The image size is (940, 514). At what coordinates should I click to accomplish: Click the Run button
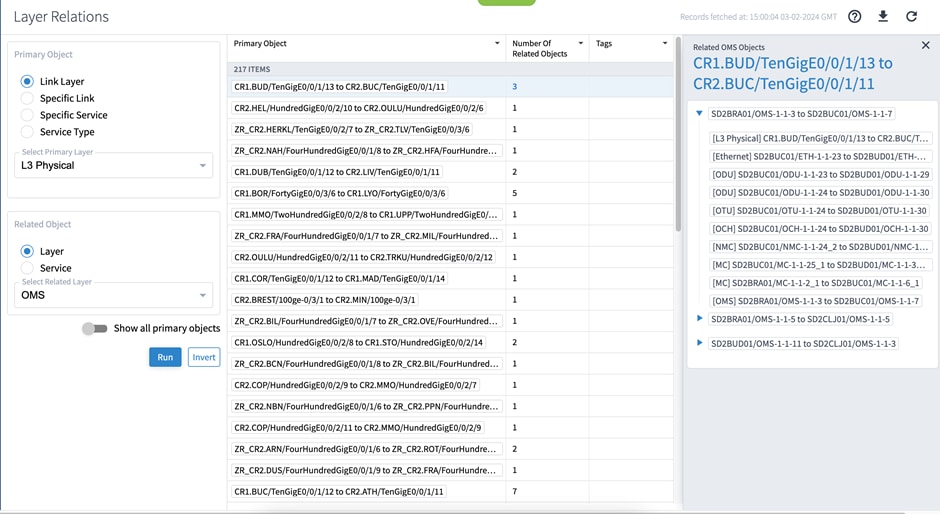165,357
